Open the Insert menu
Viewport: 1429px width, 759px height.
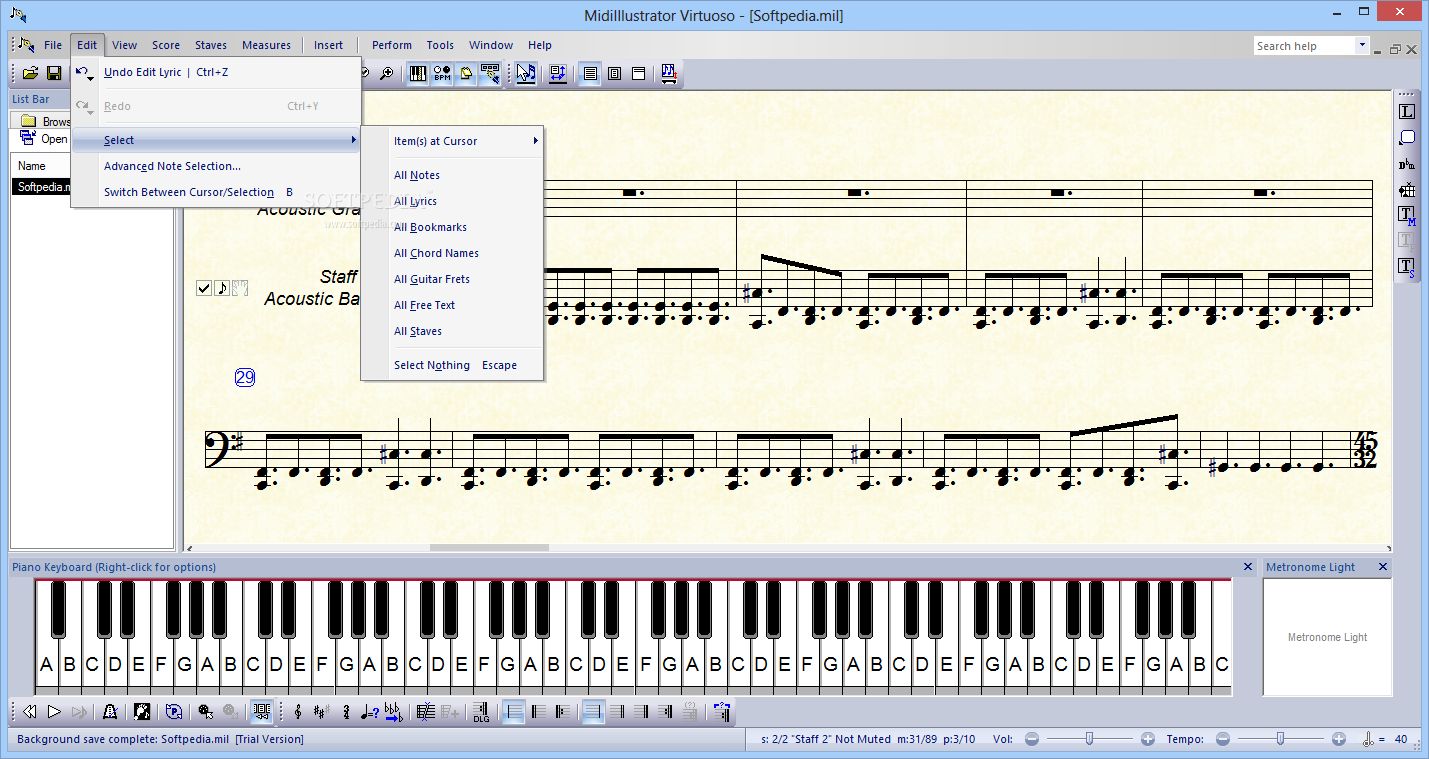click(328, 45)
